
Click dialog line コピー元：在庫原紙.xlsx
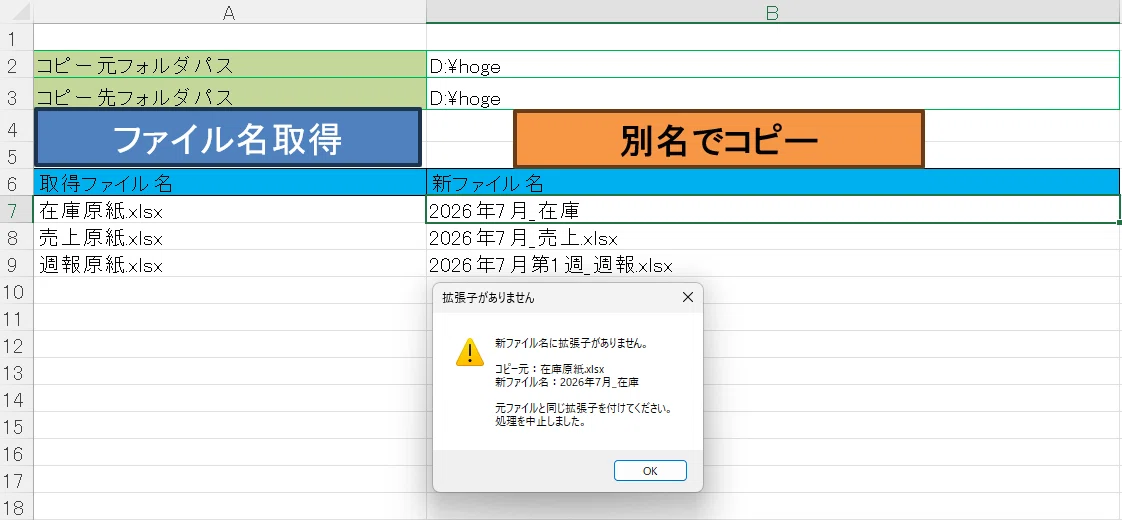tap(550, 369)
